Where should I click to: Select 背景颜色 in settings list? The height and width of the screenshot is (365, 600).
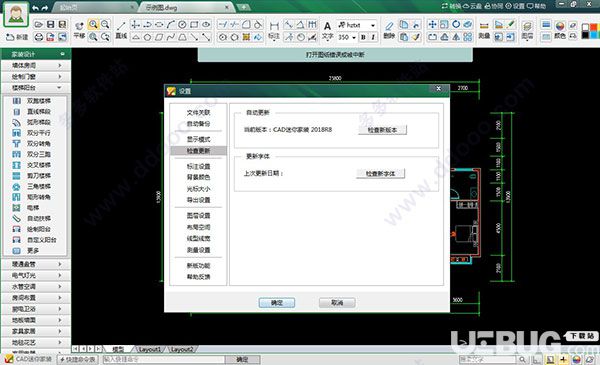click(x=198, y=177)
